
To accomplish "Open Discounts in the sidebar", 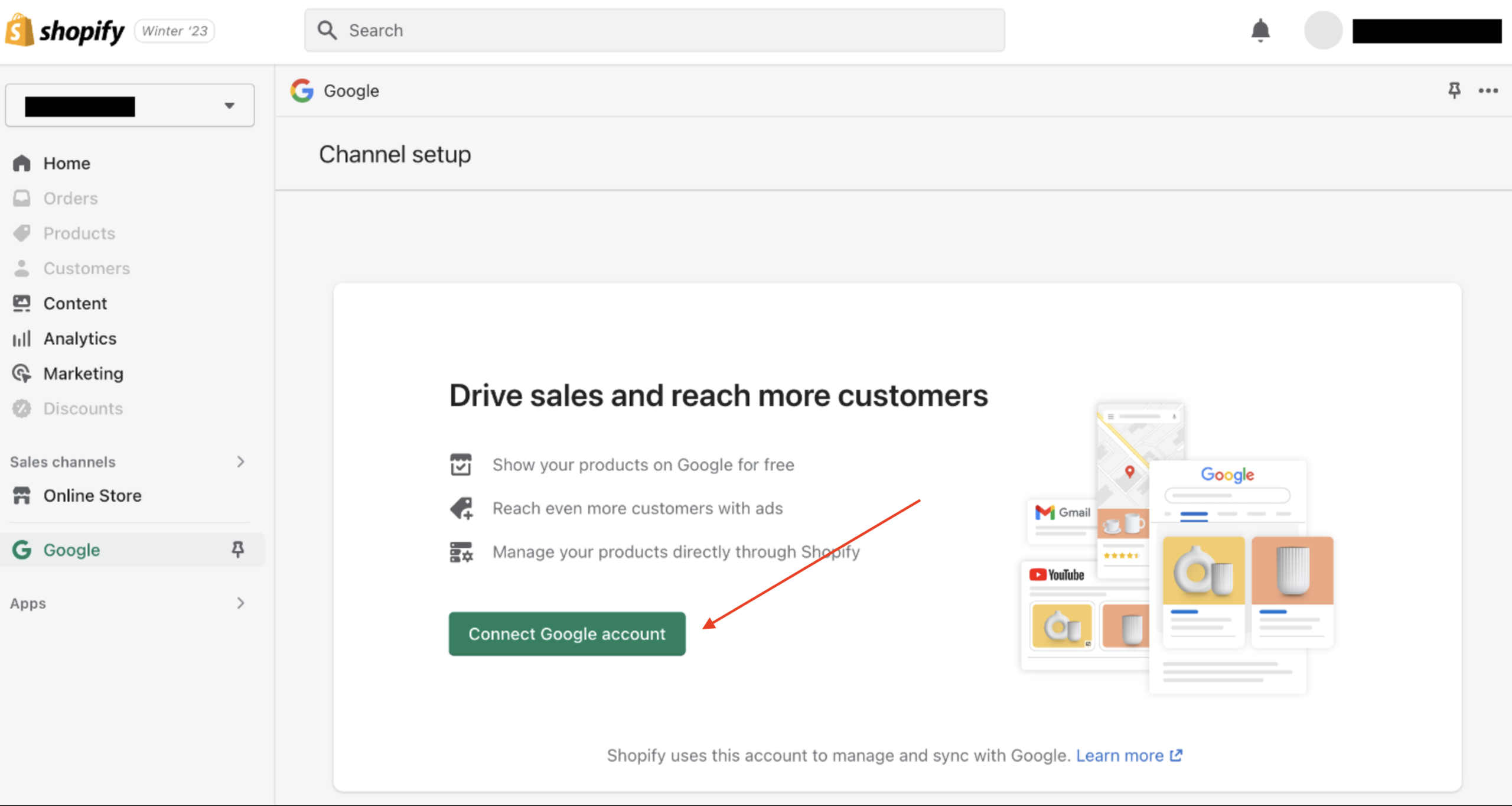I will (83, 408).
